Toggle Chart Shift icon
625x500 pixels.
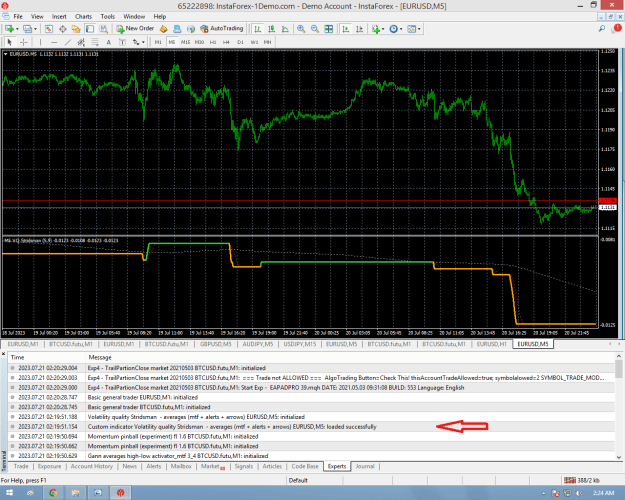[x=359, y=29]
